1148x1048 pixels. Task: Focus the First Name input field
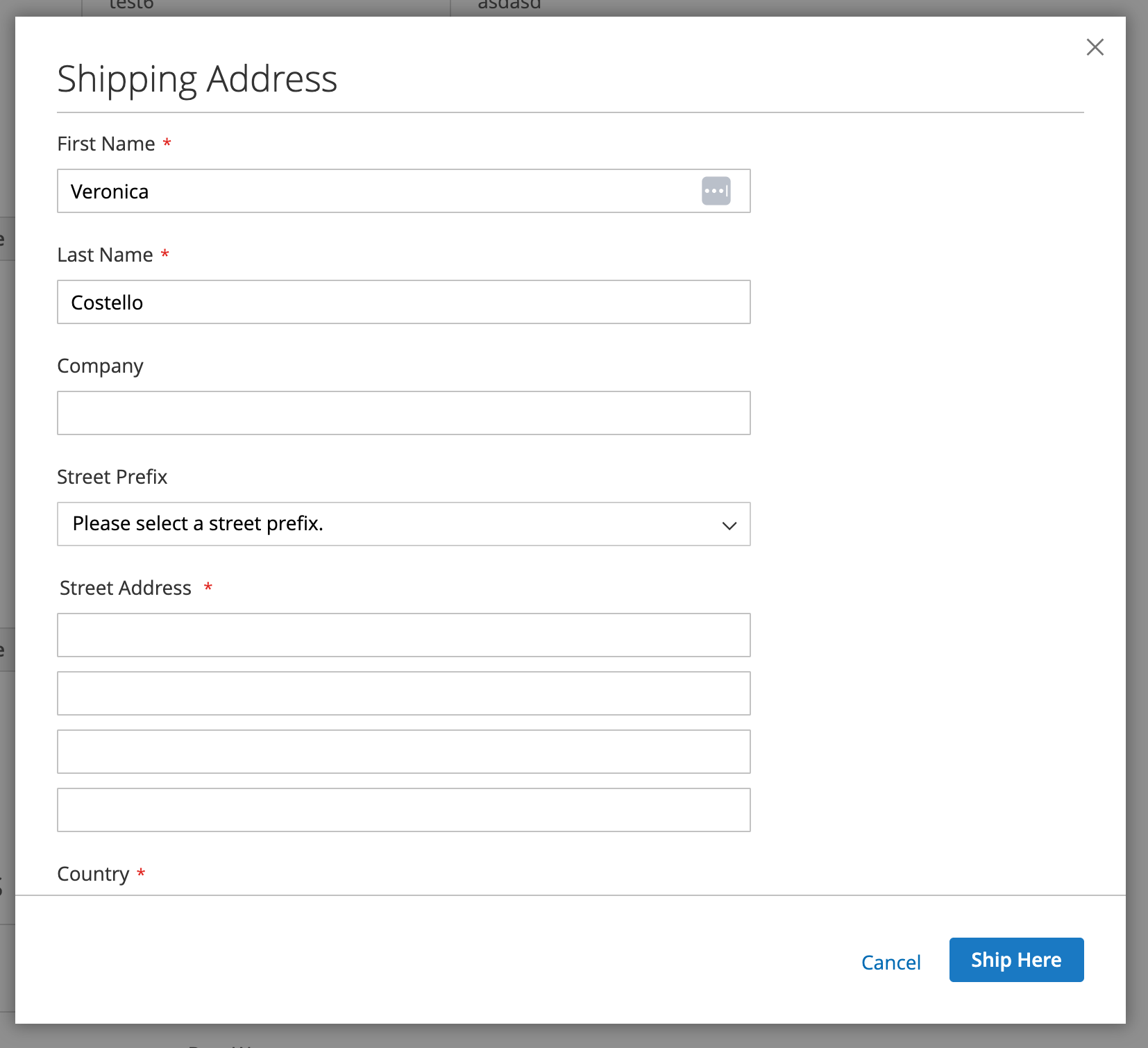[x=403, y=191]
